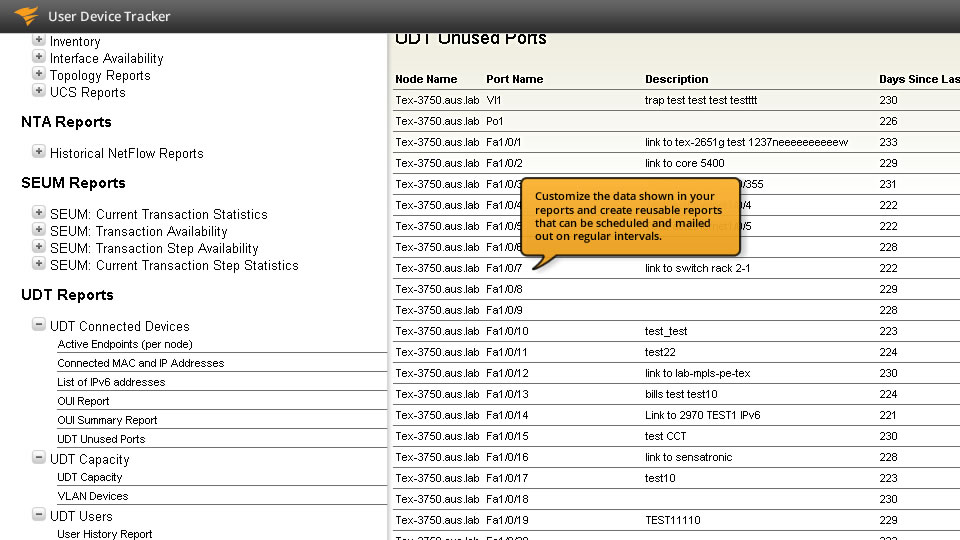Expand the UCS Reports group
The width and height of the screenshot is (960, 540).
pyautogui.click(x=39, y=91)
